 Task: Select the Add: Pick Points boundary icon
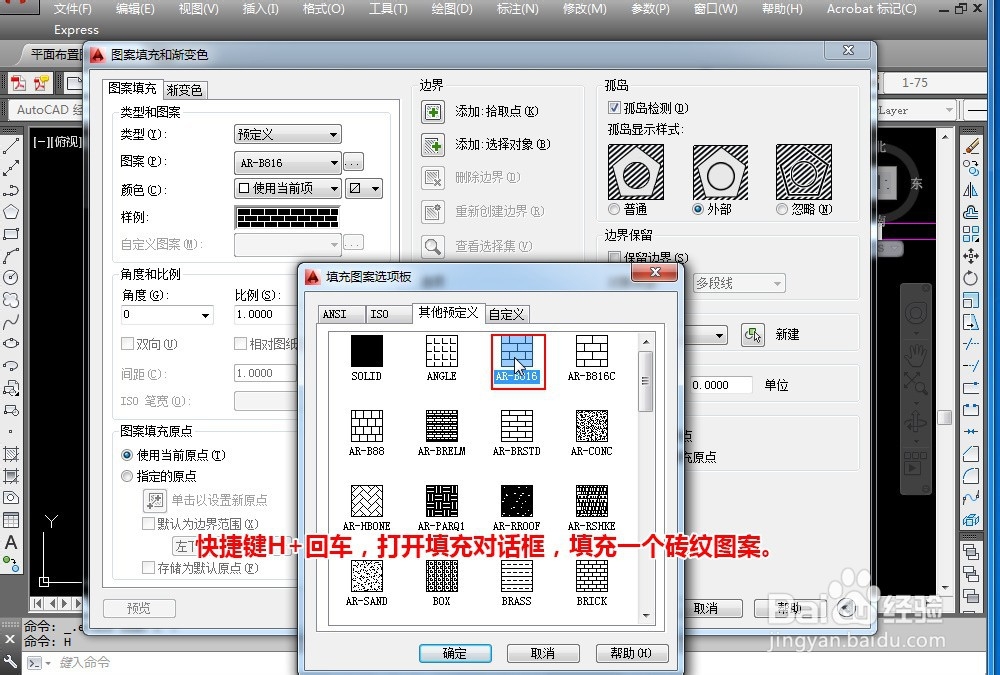[434, 111]
